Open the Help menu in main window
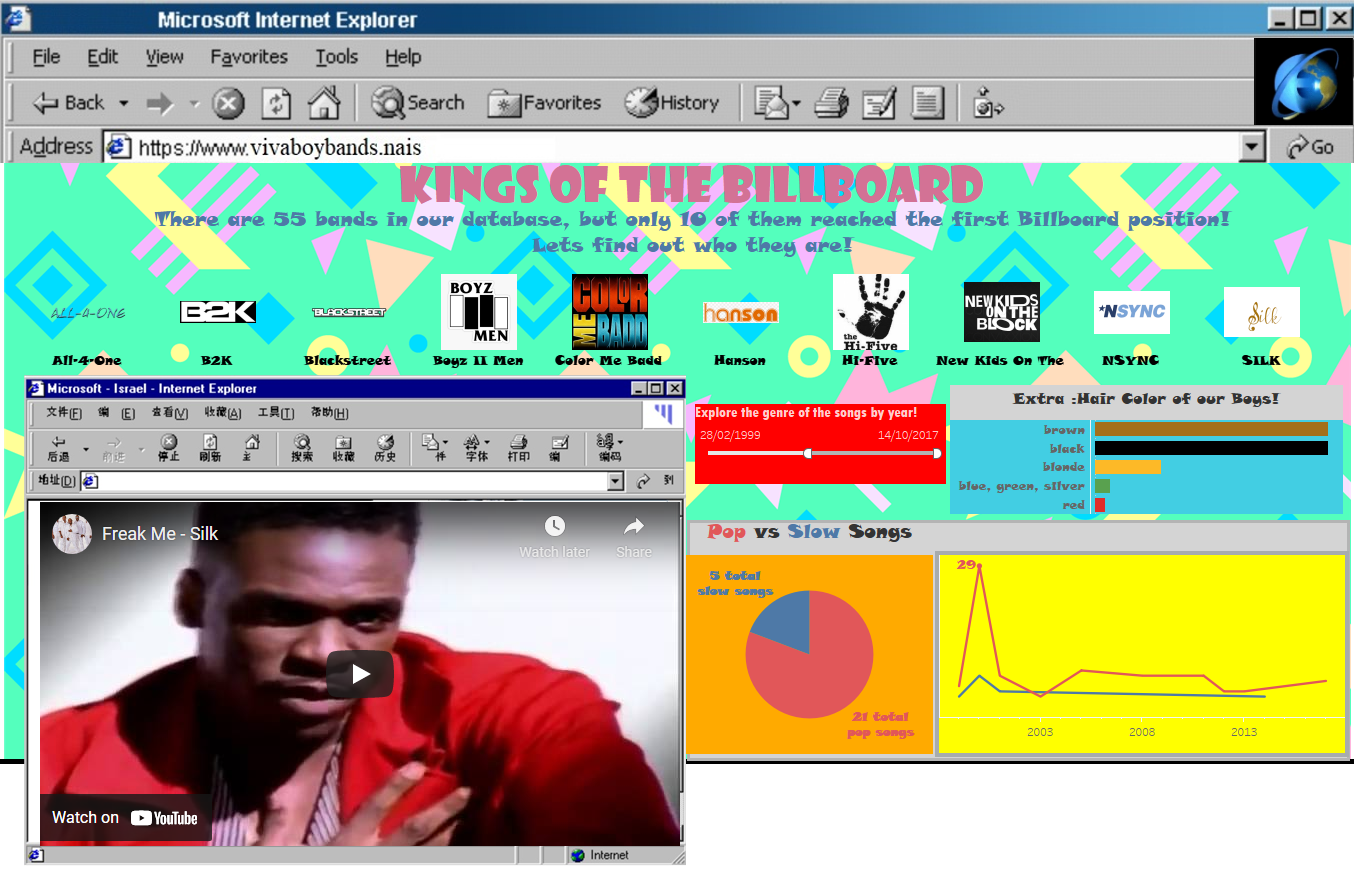The image size is (1354, 889). [403, 57]
